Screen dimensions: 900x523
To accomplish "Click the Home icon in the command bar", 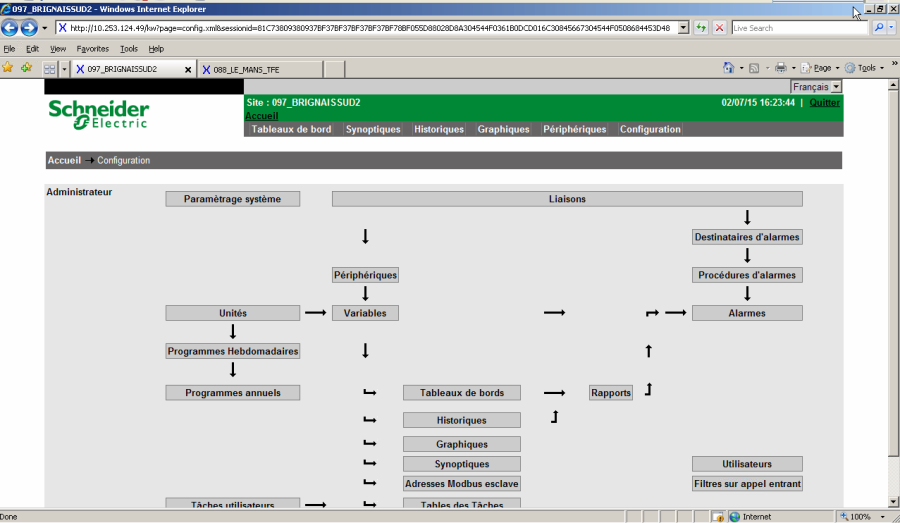I will tap(729, 68).
